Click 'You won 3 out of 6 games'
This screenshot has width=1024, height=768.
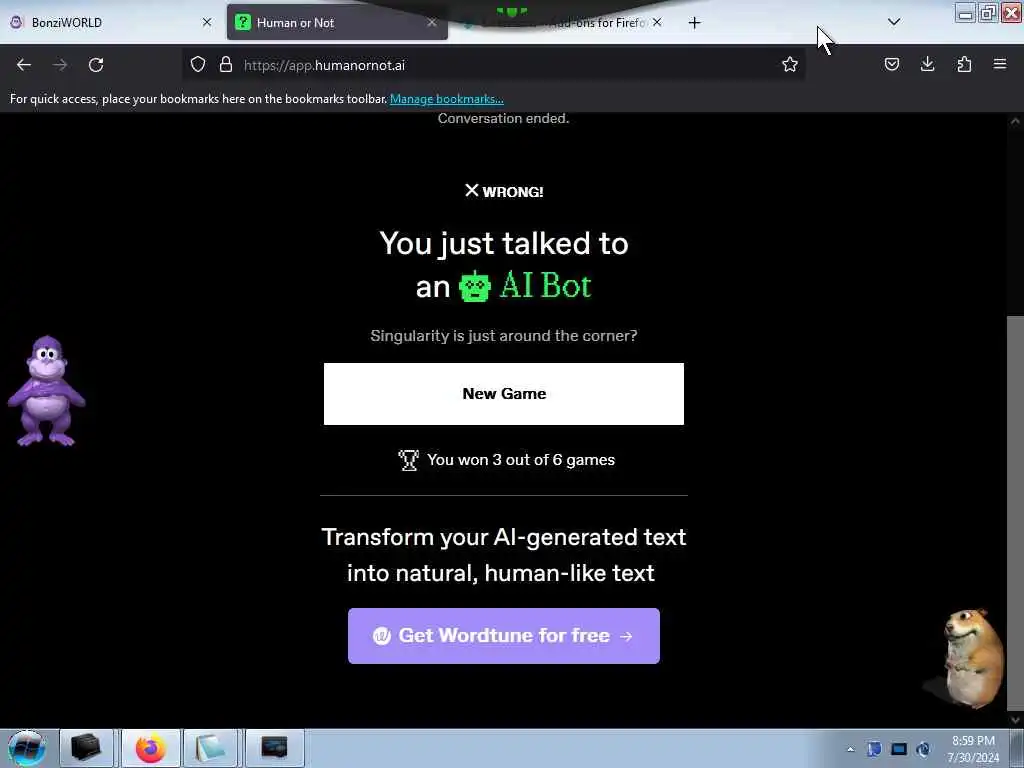click(520, 460)
